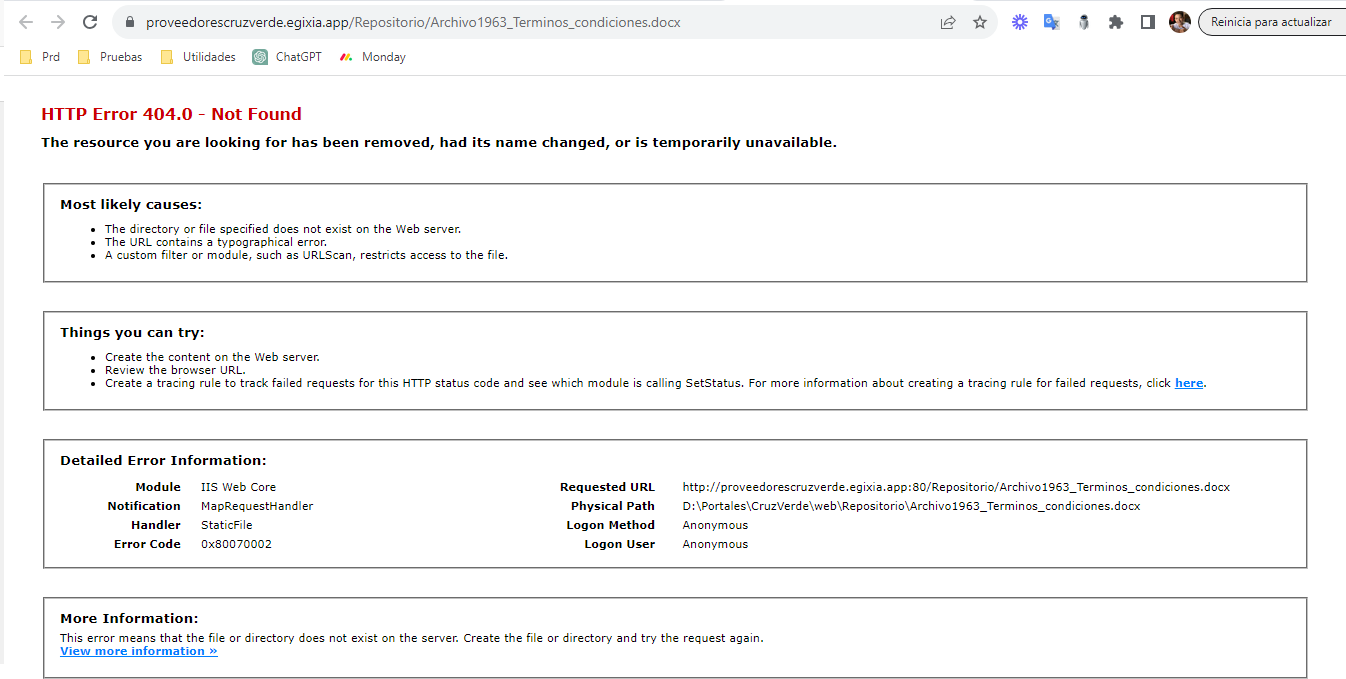Image resolution: width=1346 pixels, height=679 pixels.
Task: Open the ChatGPT bookmark
Action: click(288, 57)
